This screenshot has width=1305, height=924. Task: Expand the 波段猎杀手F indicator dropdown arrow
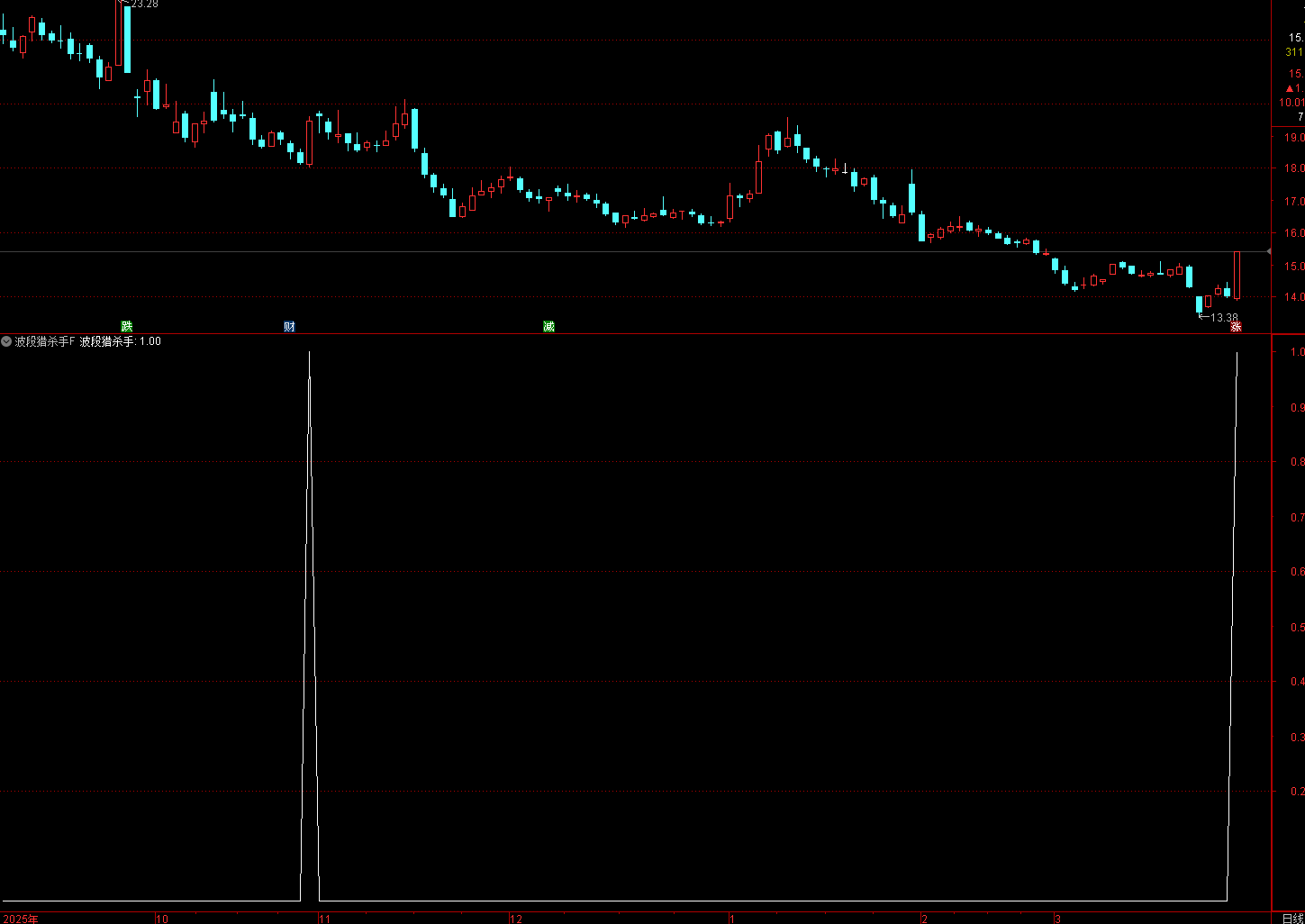(x=6, y=341)
